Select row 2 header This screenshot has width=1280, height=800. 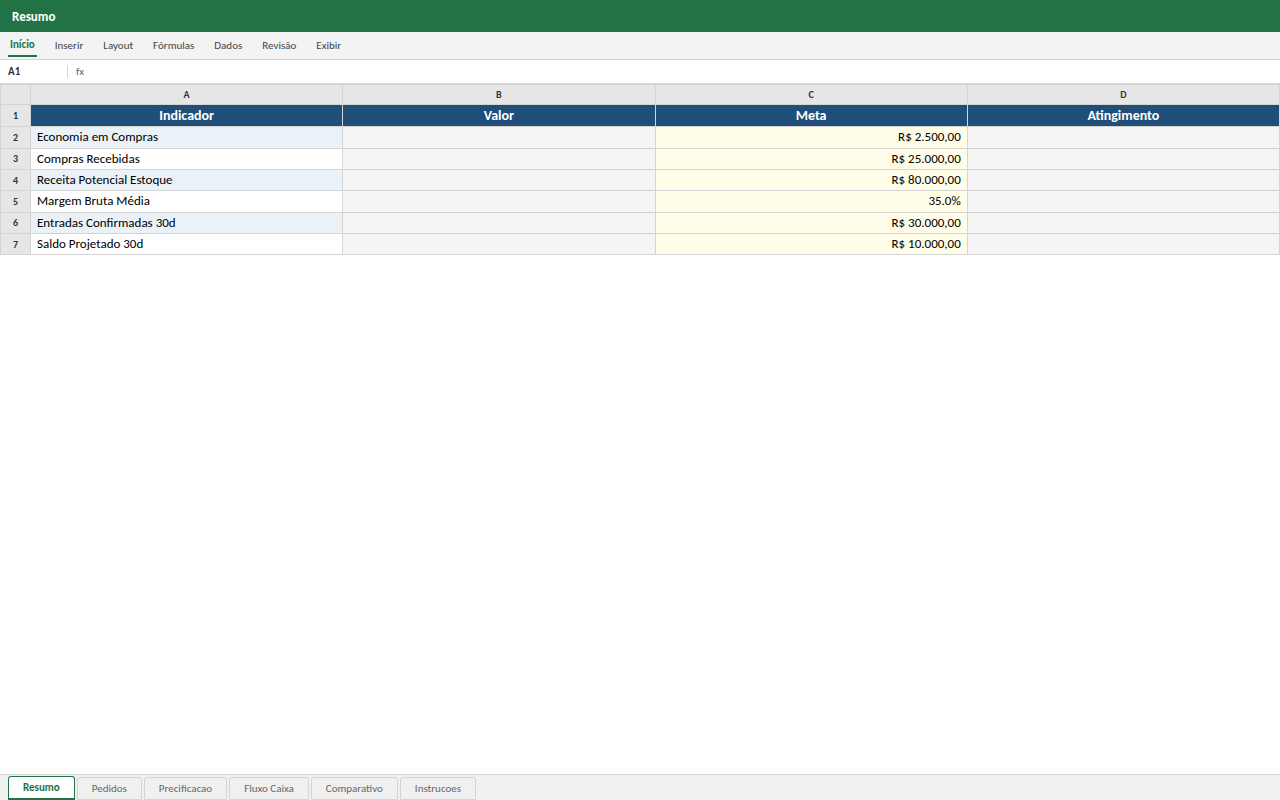tap(15, 137)
